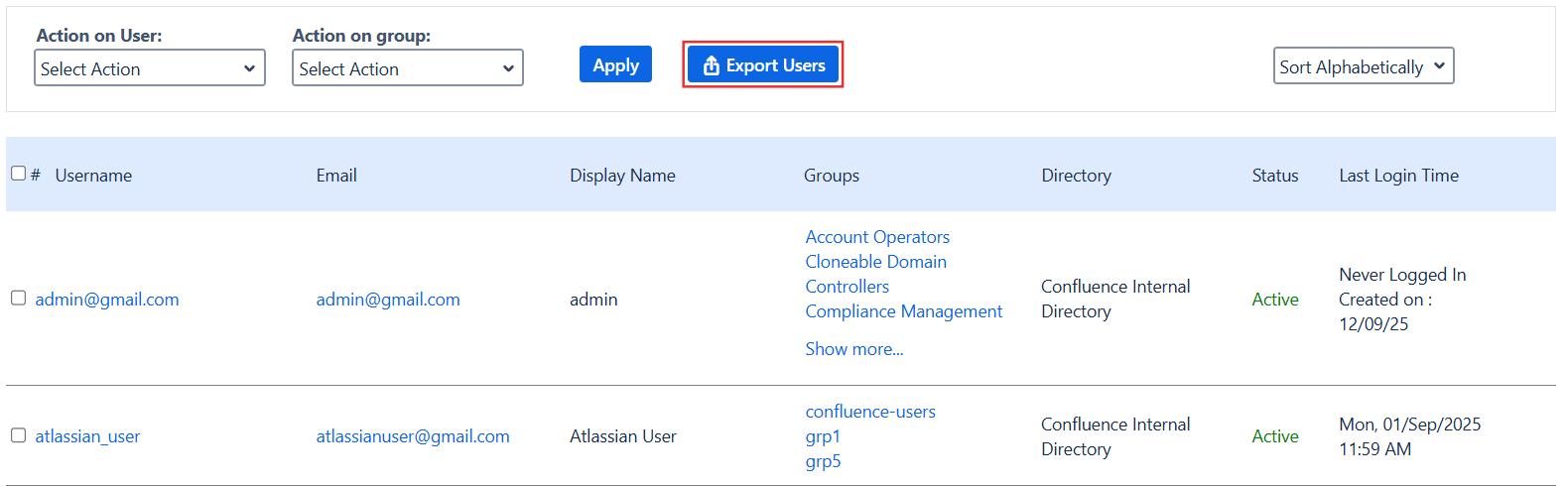This screenshot has height=487, width=1568.
Task: Click the Username column header
Action: pos(93,176)
